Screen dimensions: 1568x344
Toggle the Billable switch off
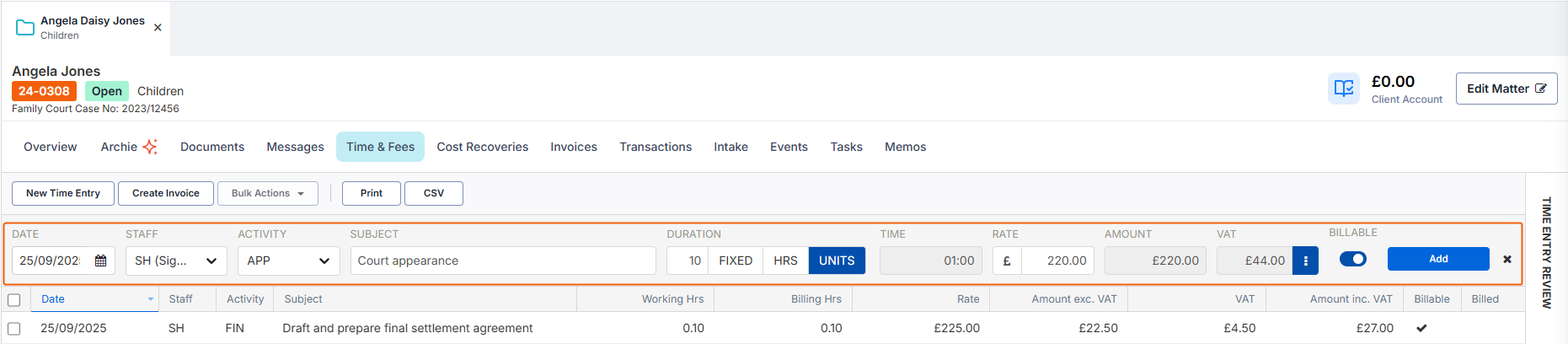click(1353, 260)
